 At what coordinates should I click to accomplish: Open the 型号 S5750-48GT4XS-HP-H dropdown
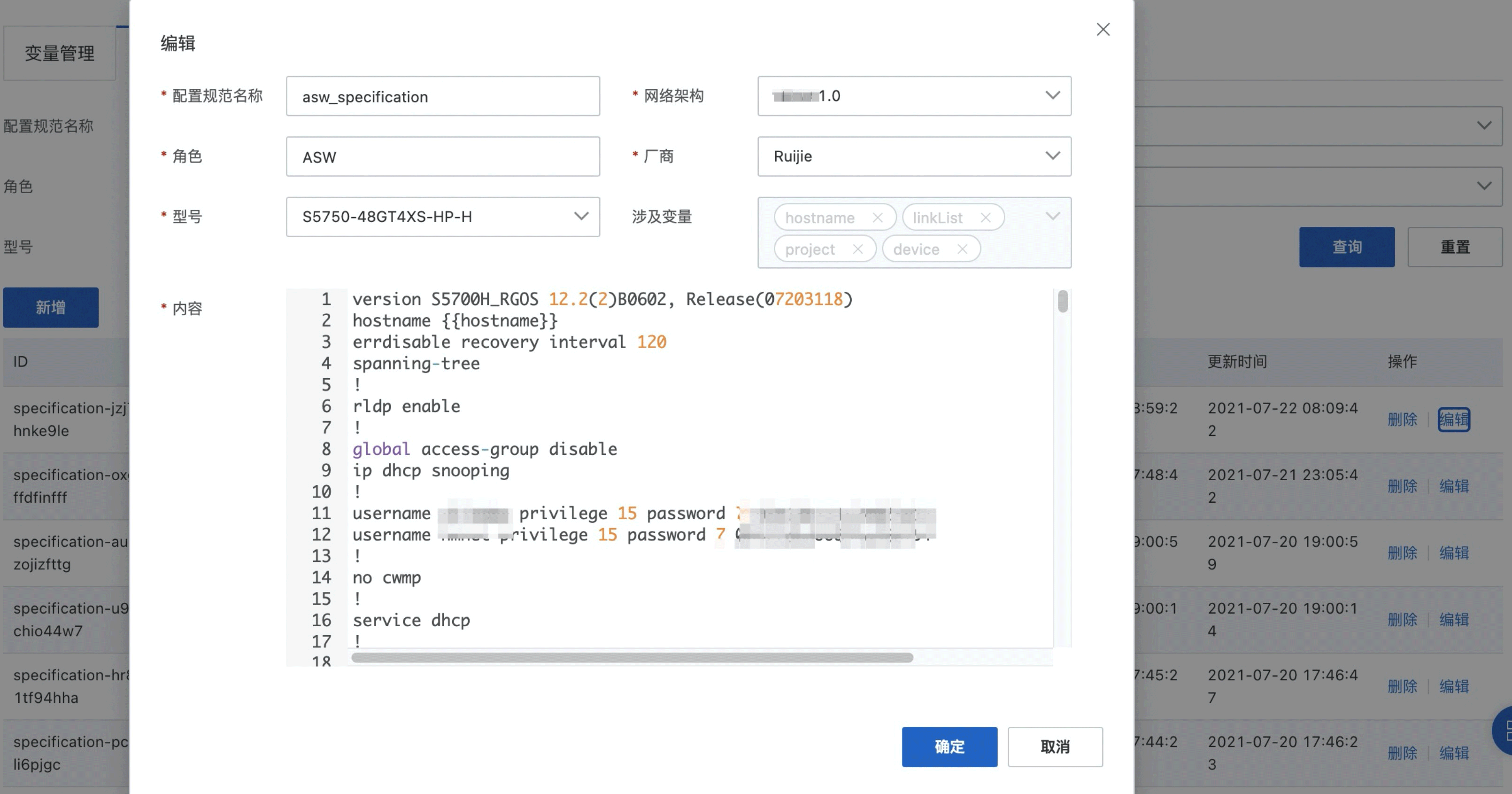click(442, 217)
